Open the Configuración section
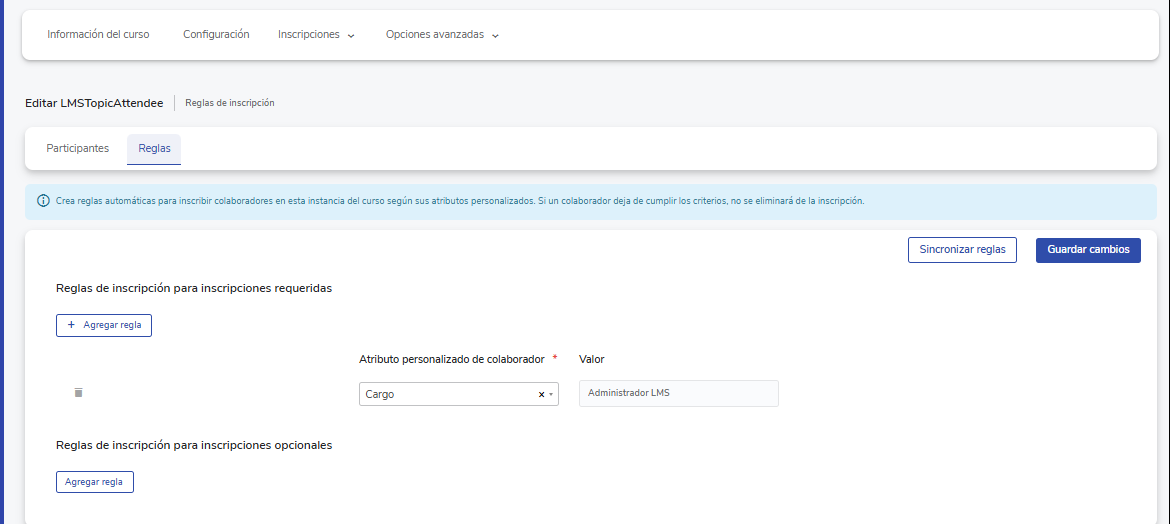Screen dimensions: 1170x524 tap(216, 35)
